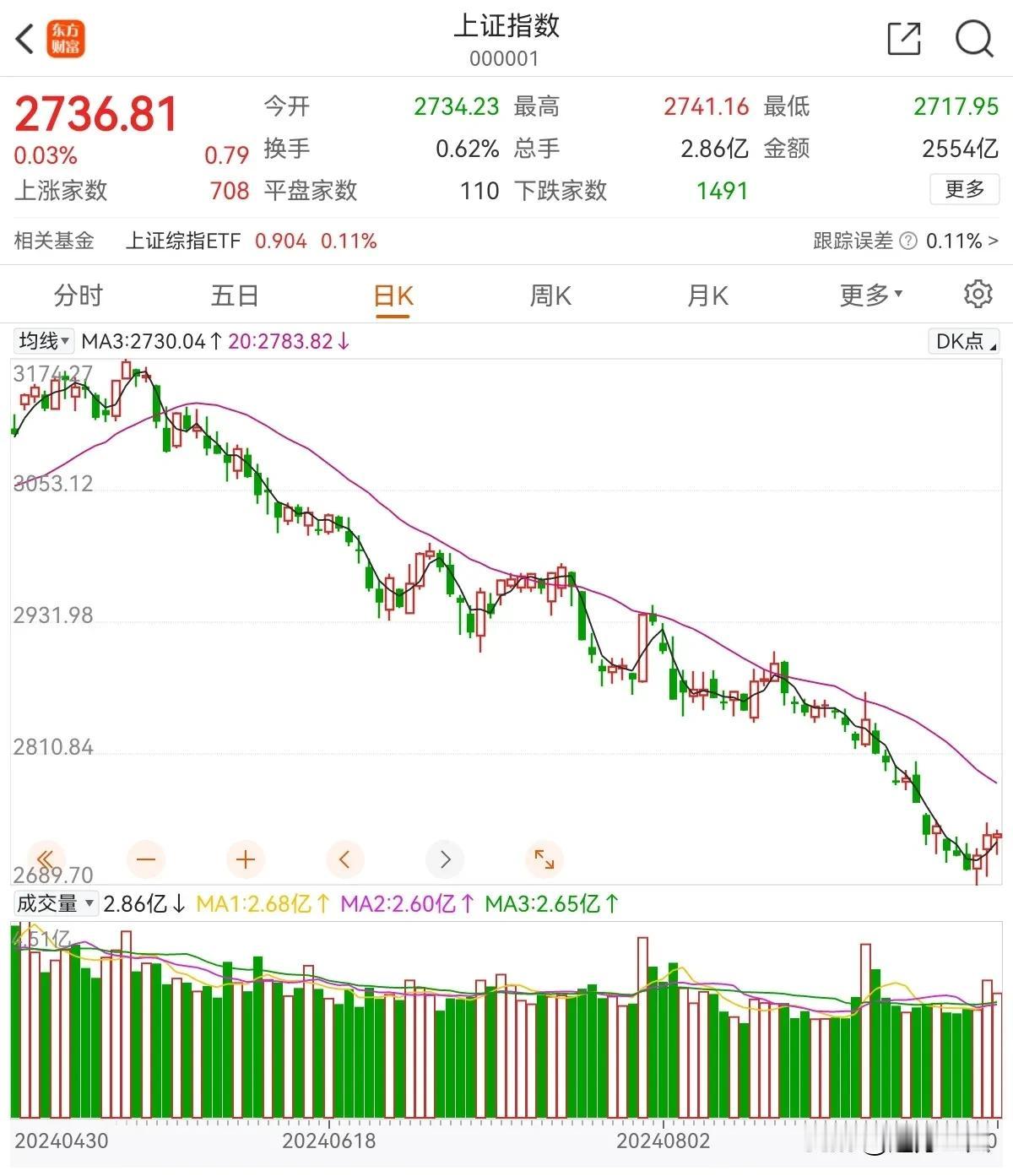1013x1176 pixels.
Task: Move chart left with orange arrow
Action: [x=344, y=859]
